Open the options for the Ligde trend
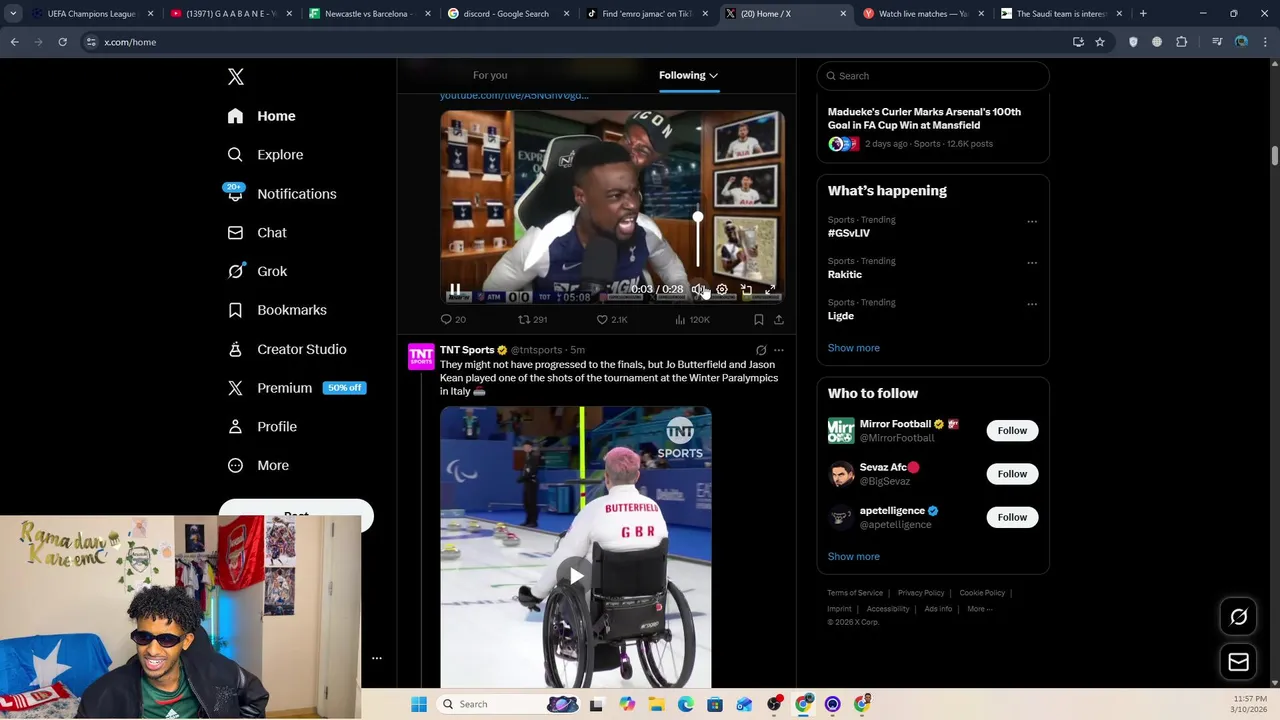The height and width of the screenshot is (720, 1280). point(1032,304)
